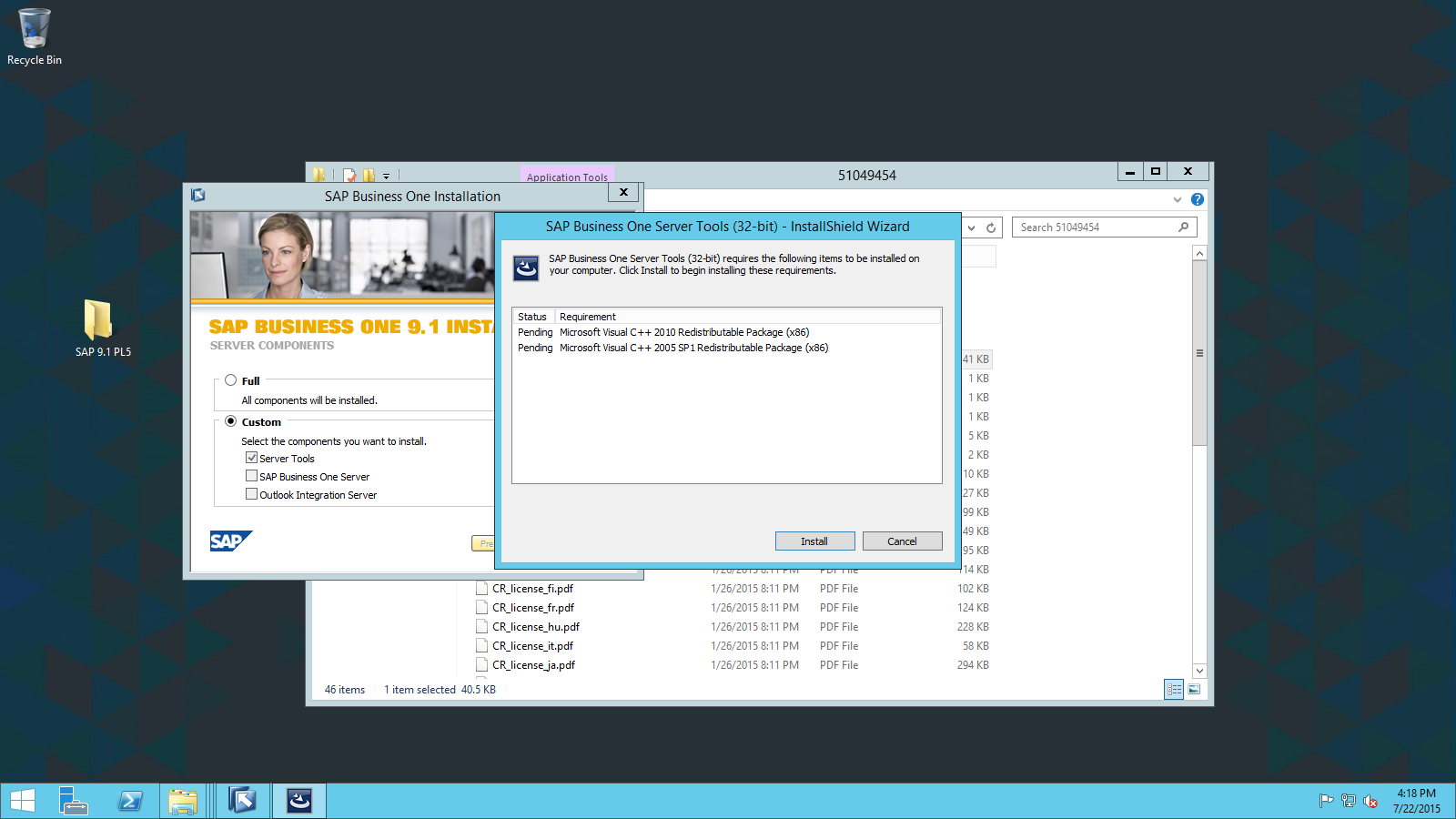Click the Action Center flag tray icon
The width and height of the screenshot is (1456, 819).
(1326, 801)
